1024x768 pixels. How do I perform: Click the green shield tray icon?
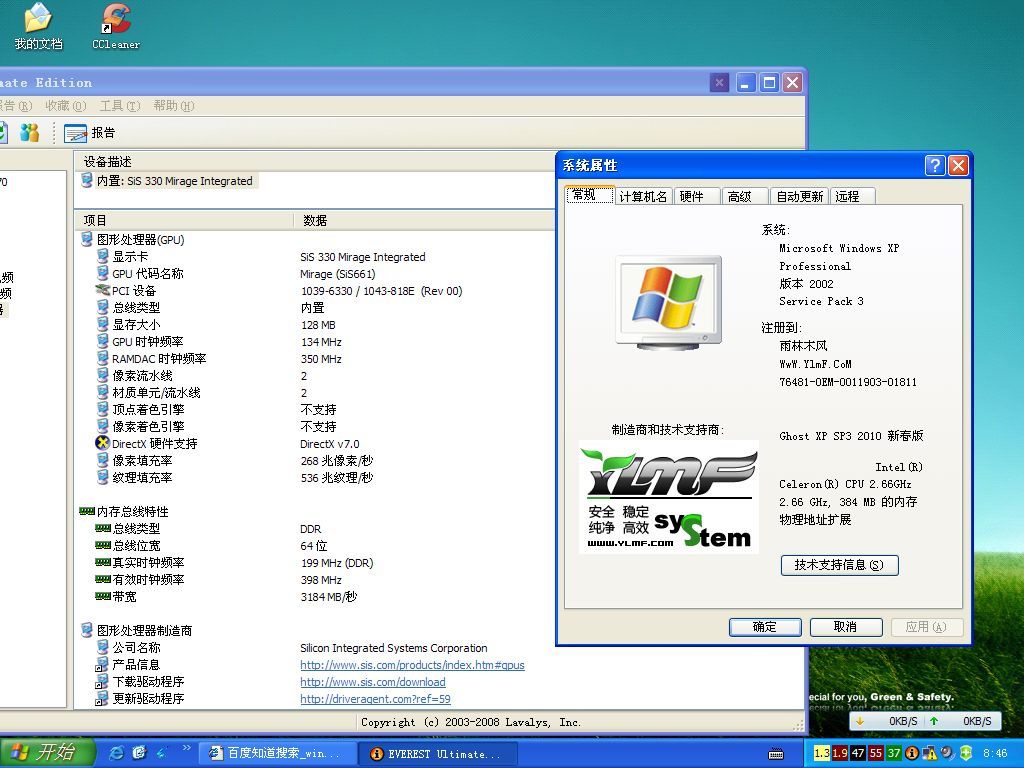966,753
